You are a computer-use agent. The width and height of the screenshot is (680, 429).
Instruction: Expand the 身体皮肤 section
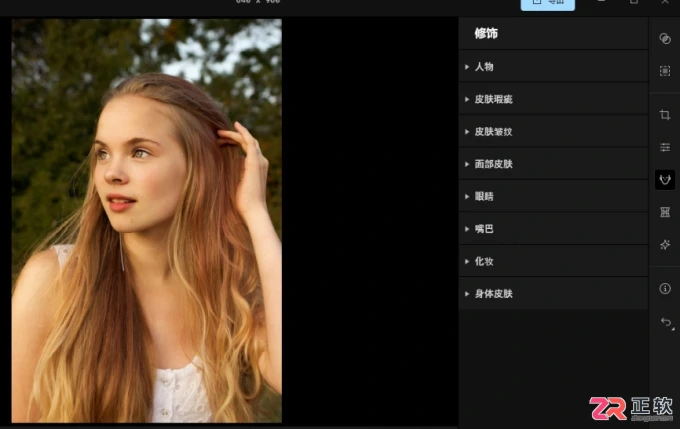[553, 294]
